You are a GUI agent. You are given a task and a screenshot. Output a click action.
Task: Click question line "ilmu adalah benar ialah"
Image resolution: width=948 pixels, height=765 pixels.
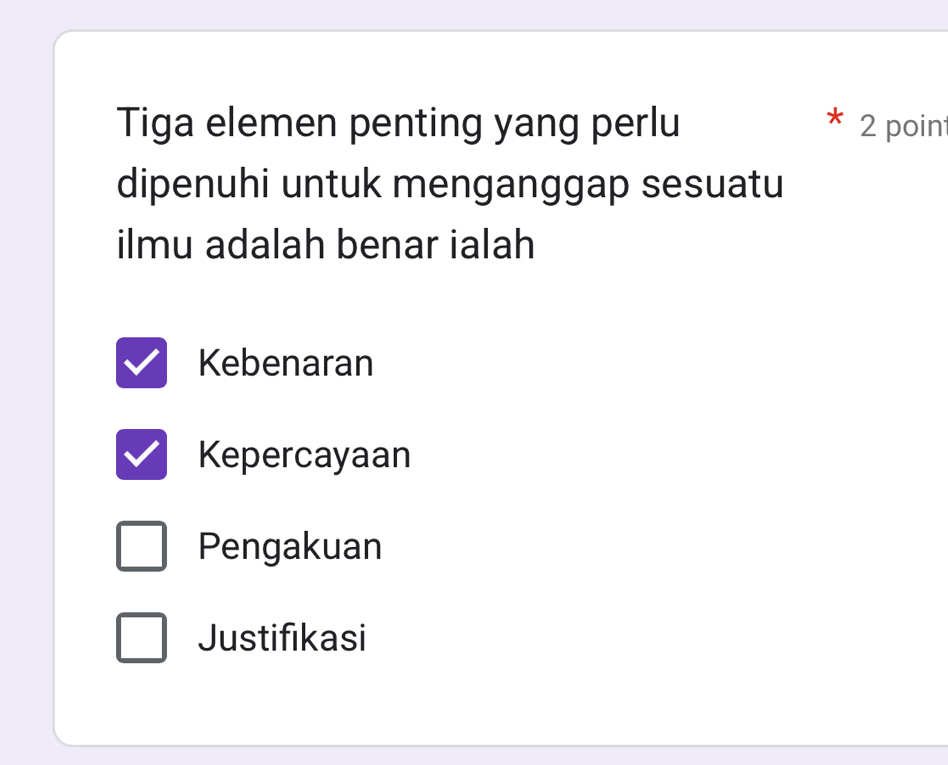[326, 245]
